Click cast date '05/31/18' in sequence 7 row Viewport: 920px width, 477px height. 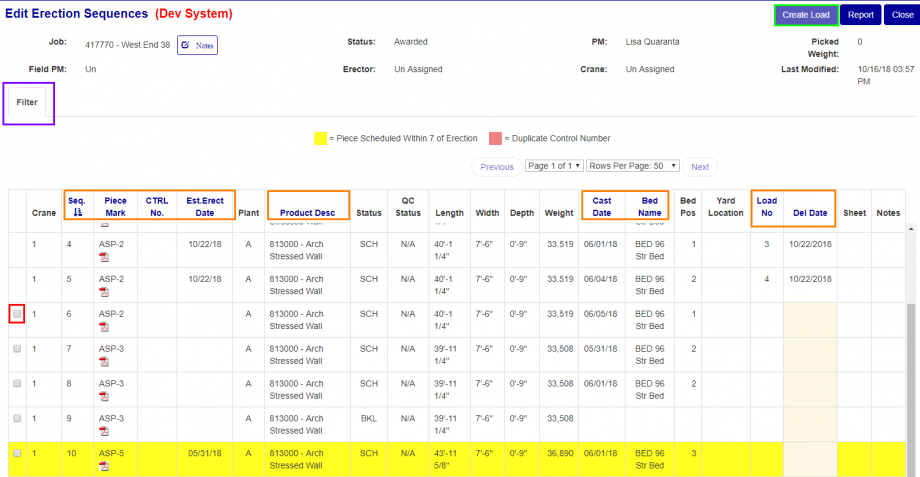[600, 349]
